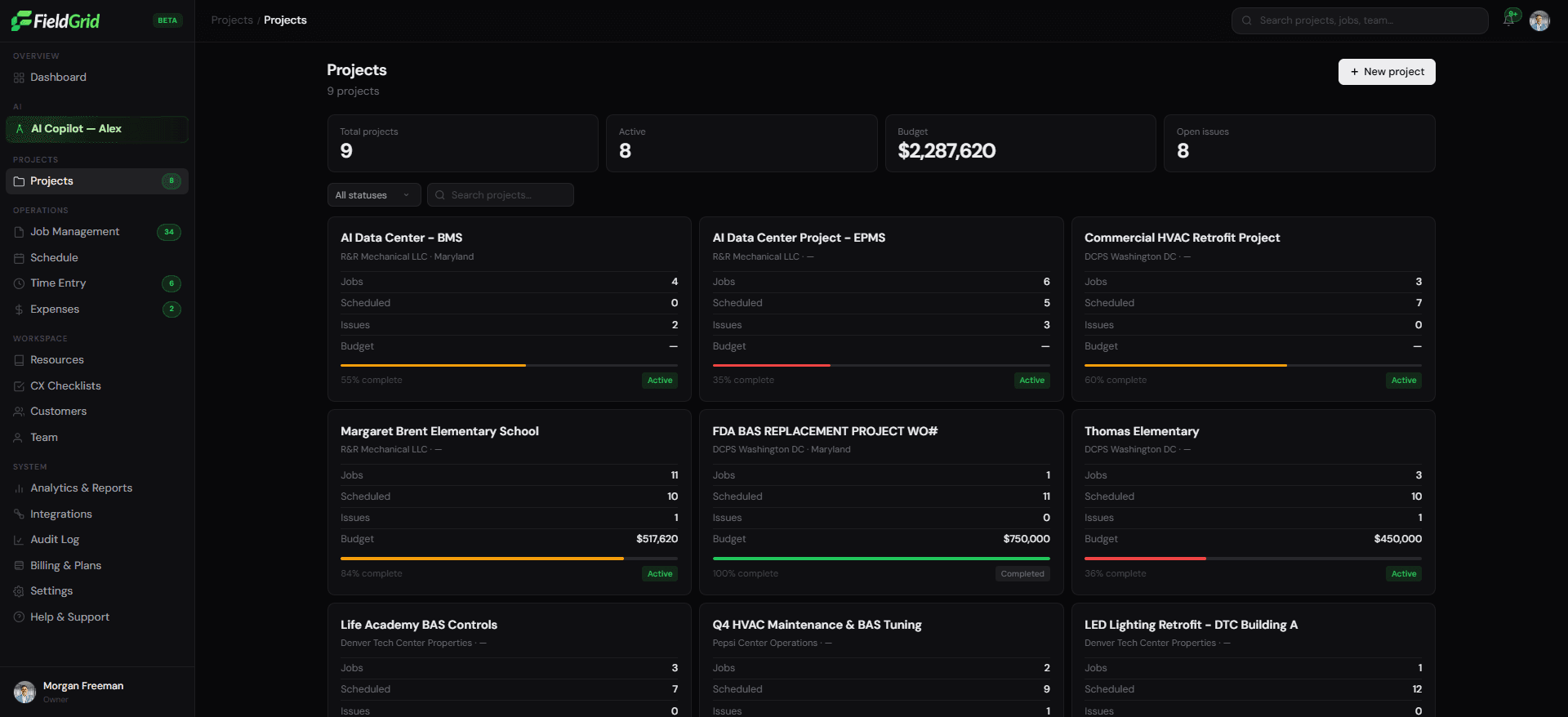Open AI Copilot — Alex
Viewport: 1568px width, 717px height.
pyautogui.click(x=97, y=129)
